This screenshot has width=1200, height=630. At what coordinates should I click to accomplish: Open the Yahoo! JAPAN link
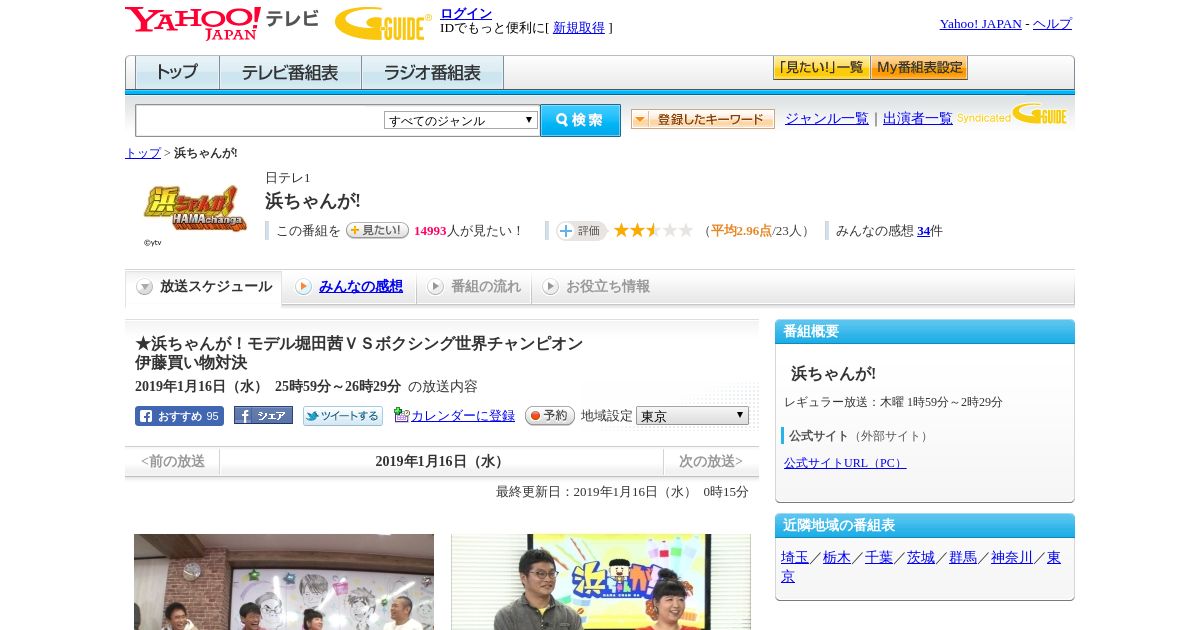tap(981, 23)
